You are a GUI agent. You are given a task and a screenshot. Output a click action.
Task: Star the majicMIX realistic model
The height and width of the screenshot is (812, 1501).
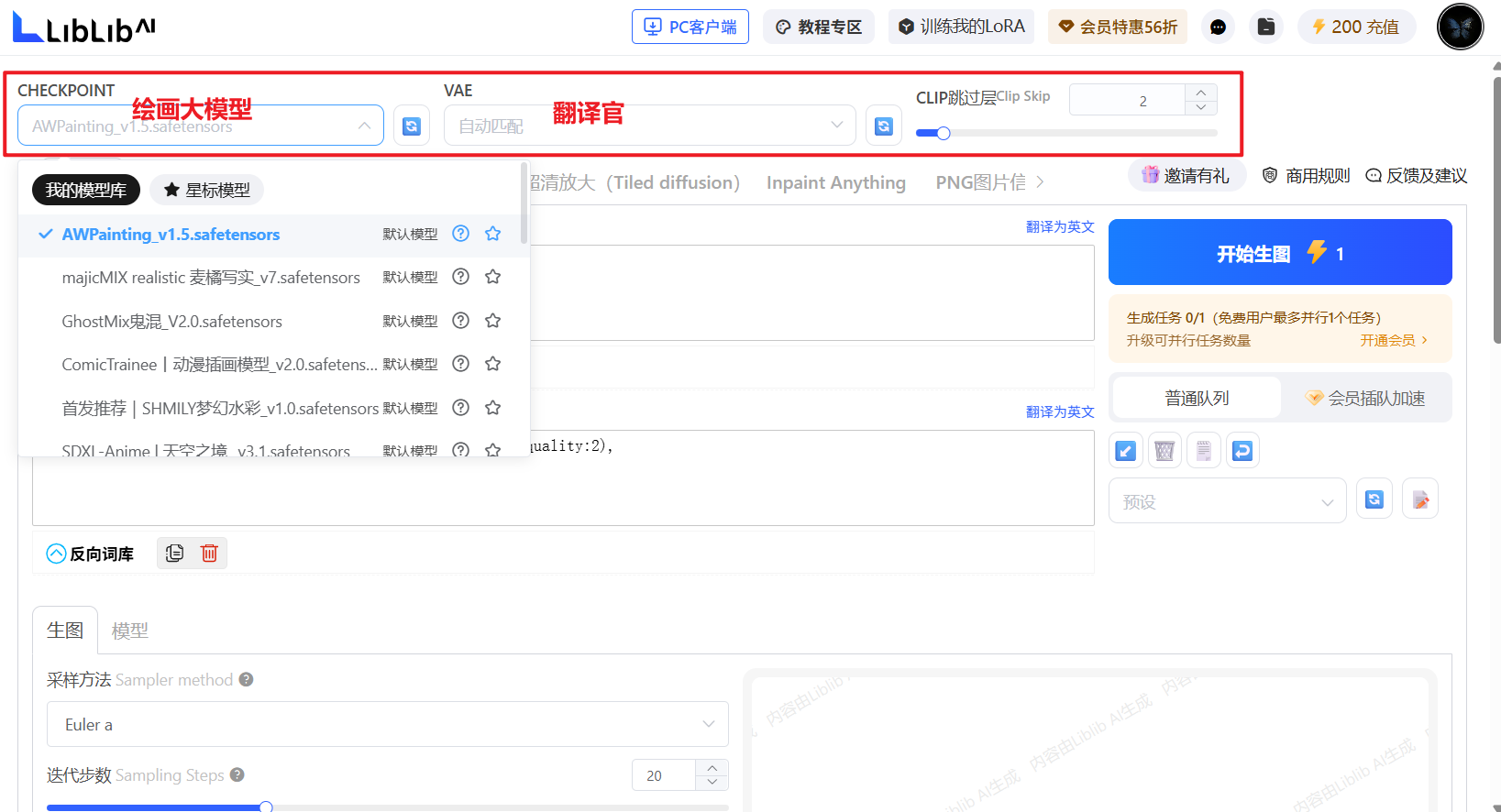pyautogui.click(x=493, y=277)
